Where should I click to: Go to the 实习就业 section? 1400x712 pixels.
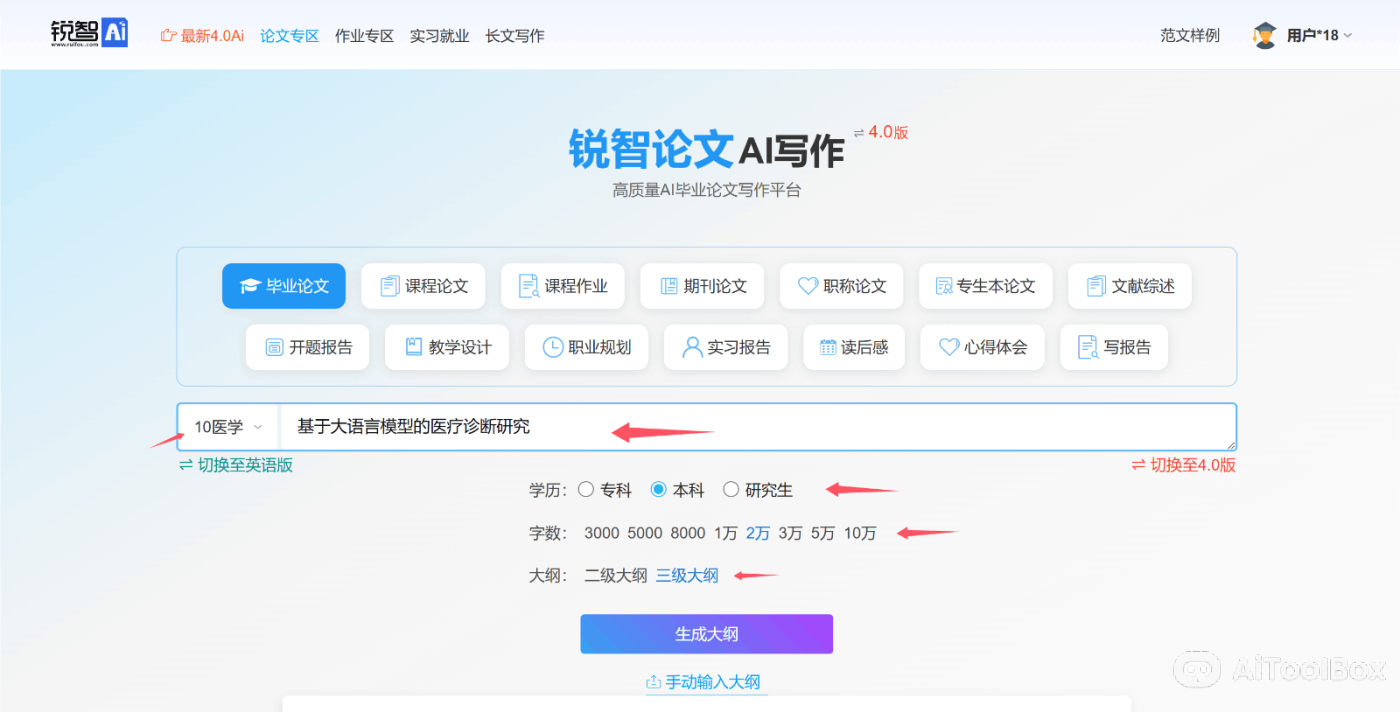coord(439,35)
